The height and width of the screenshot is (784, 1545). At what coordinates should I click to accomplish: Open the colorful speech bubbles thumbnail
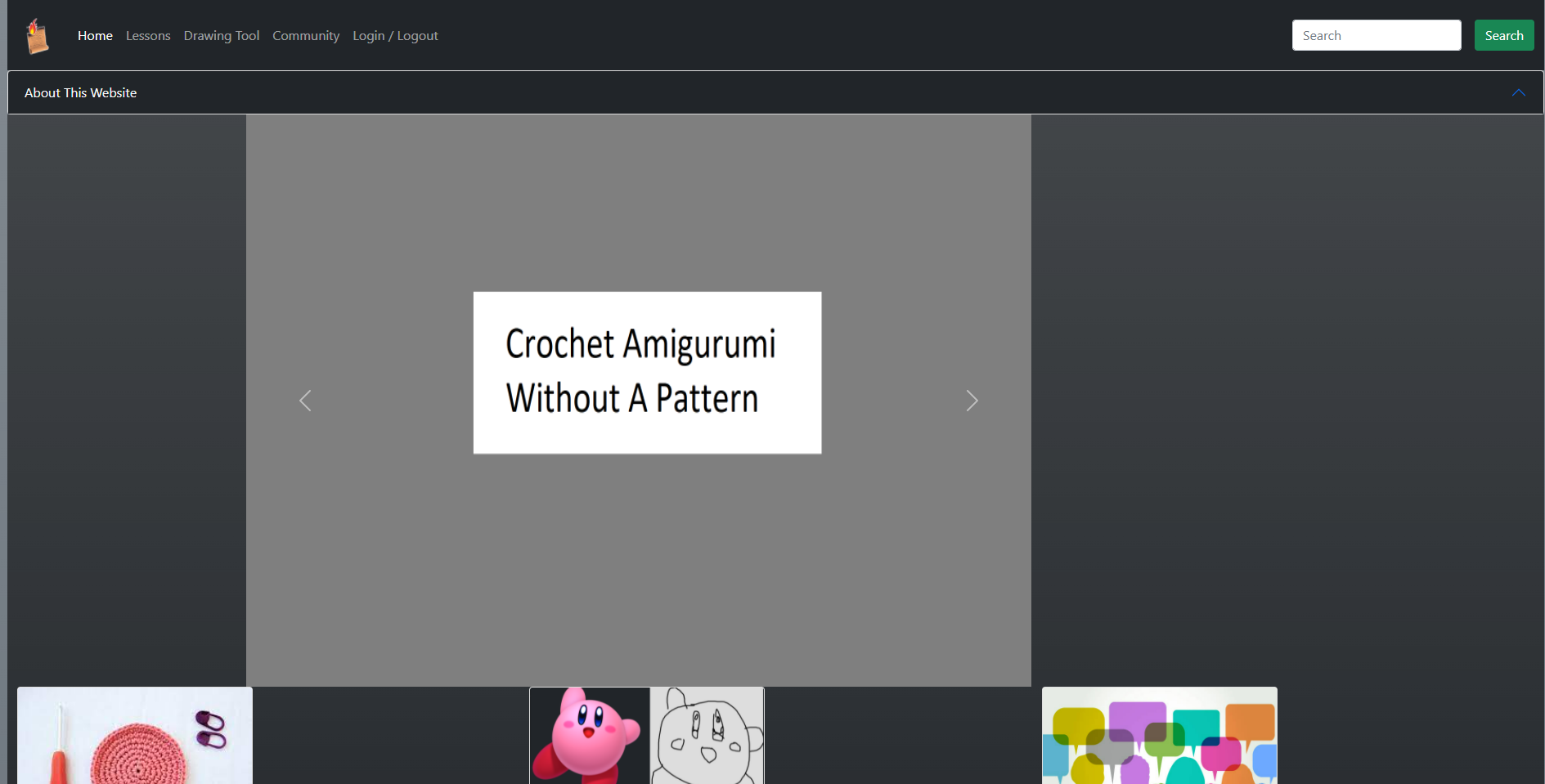tap(1160, 736)
